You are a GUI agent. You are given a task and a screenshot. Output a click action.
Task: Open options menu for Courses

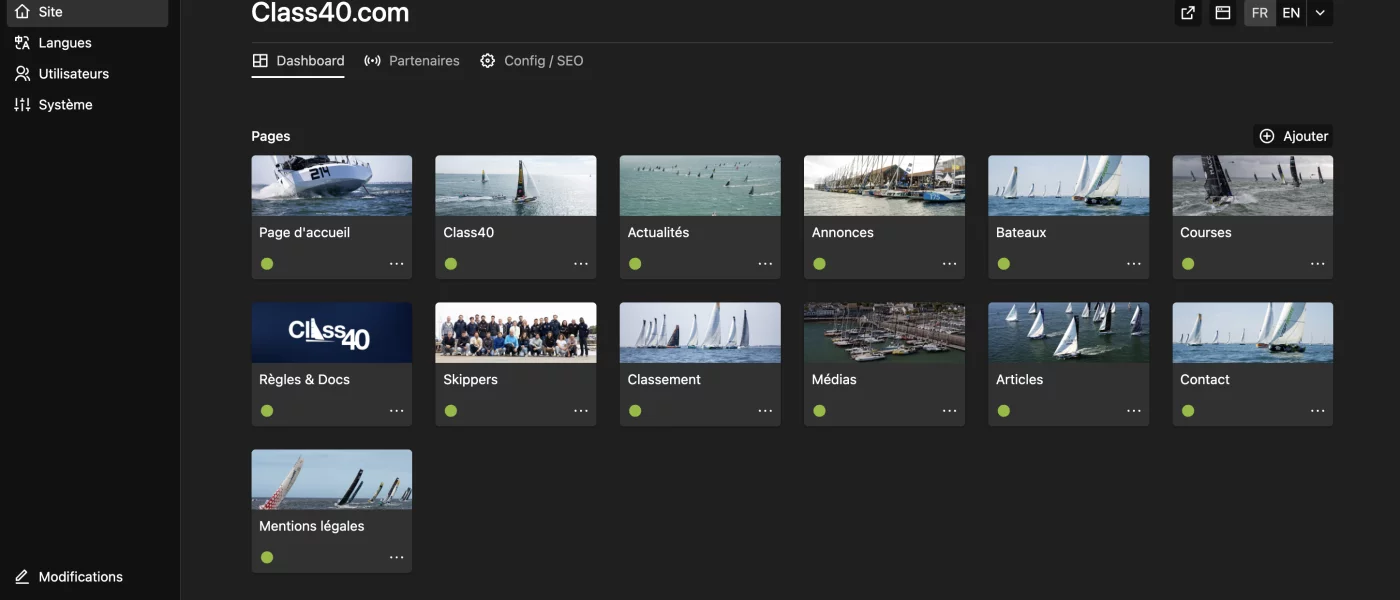click(1317, 264)
